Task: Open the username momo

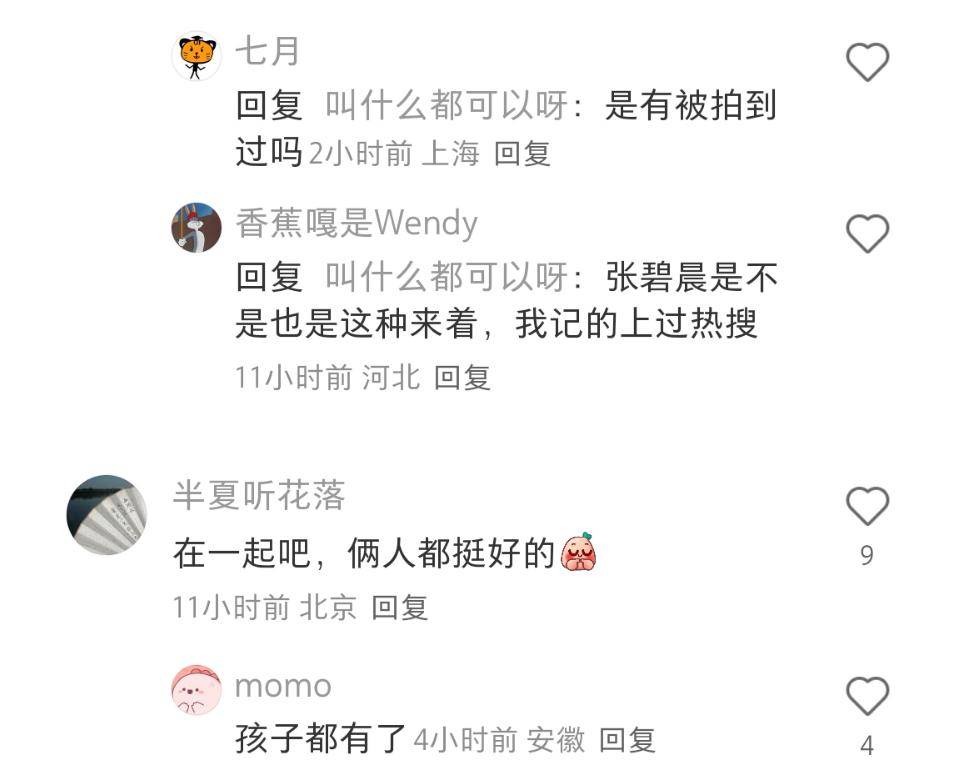Action: point(284,686)
